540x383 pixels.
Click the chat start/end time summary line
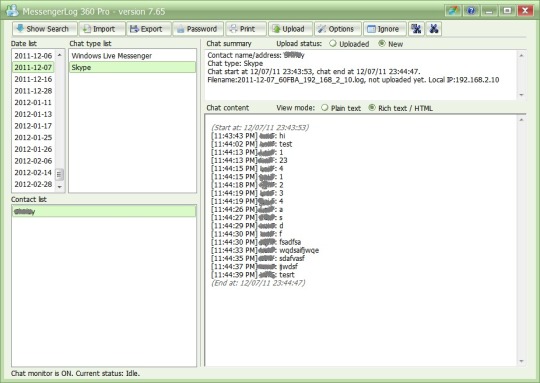coord(314,72)
